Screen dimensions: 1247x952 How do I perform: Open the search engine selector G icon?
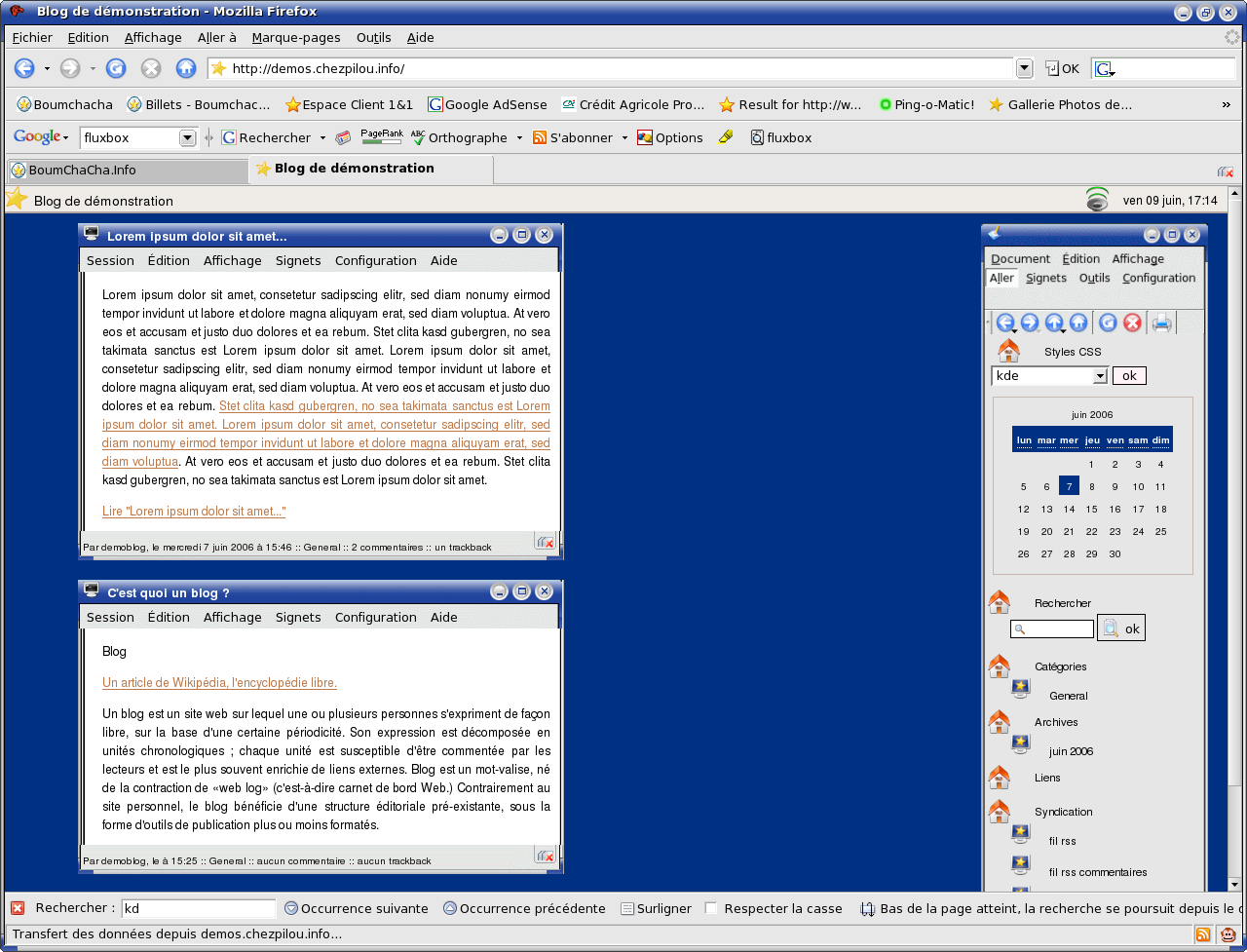1104,69
